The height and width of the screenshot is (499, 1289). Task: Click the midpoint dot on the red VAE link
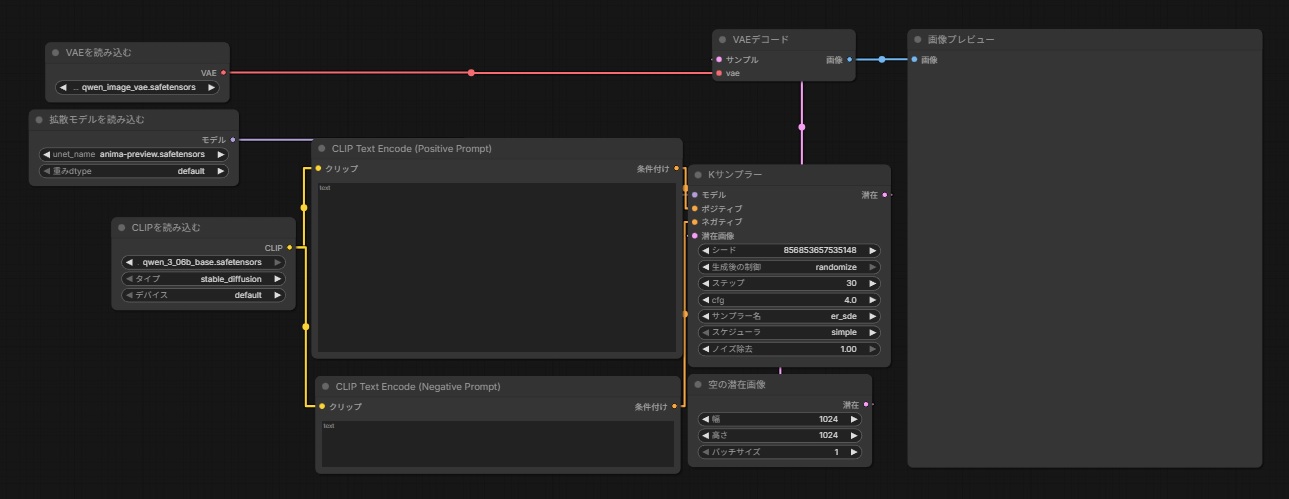click(x=471, y=73)
